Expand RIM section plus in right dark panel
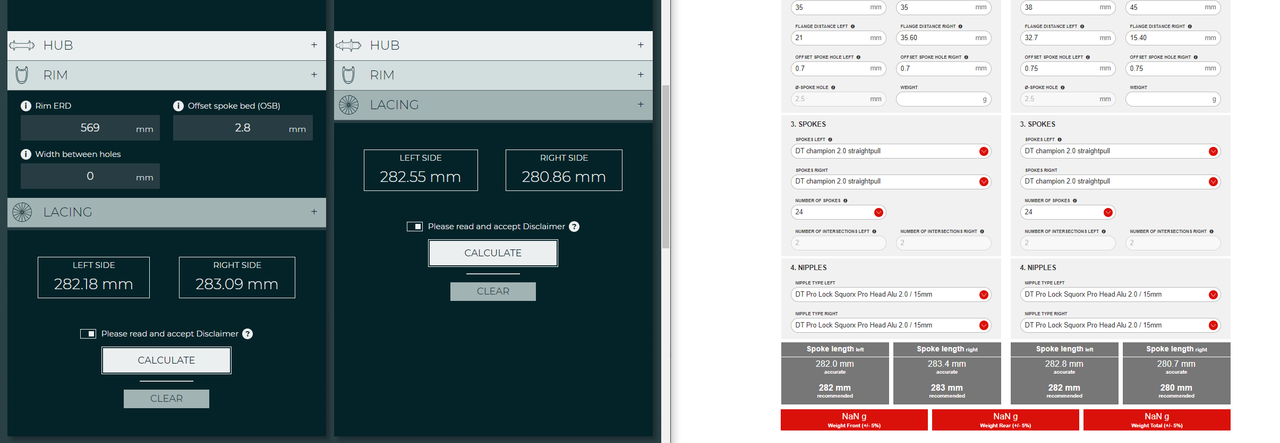Viewport: 1280px width, 443px height. (x=640, y=75)
